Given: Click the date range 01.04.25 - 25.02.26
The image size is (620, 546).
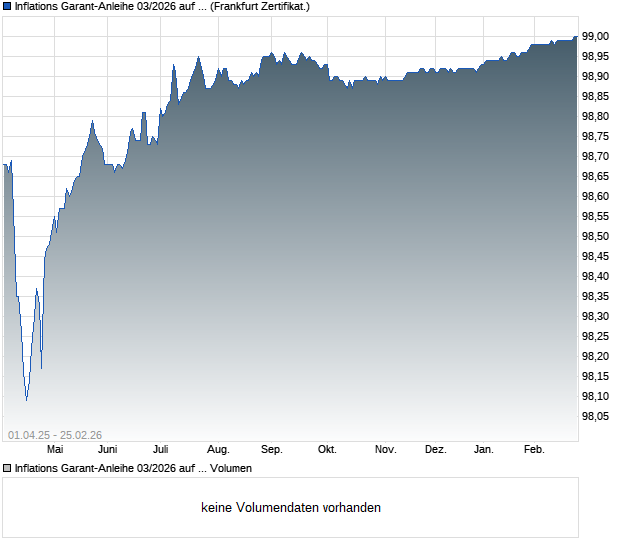Looking at the screenshot, I should tap(54, 434).
